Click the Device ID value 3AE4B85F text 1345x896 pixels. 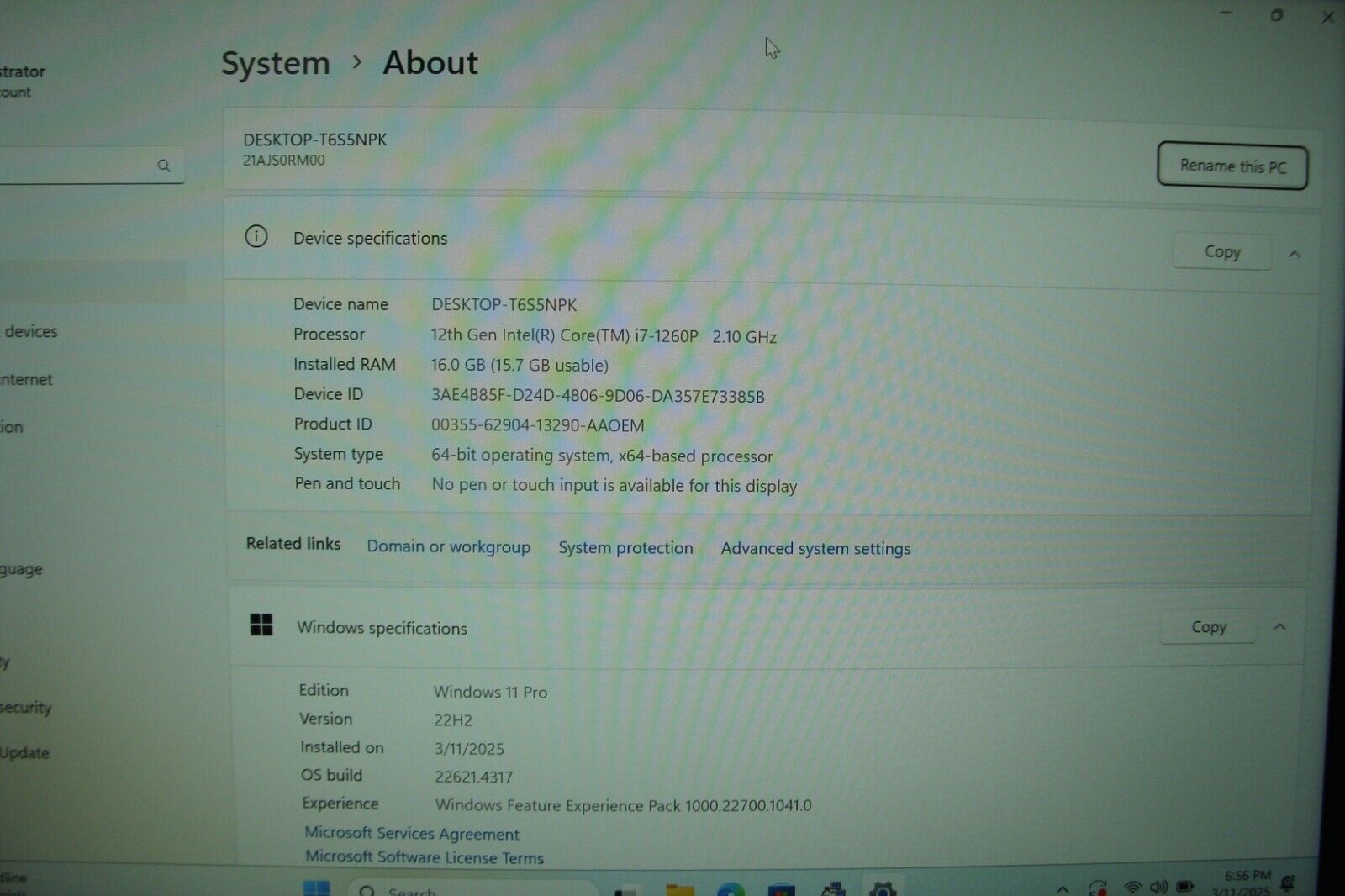598,396
